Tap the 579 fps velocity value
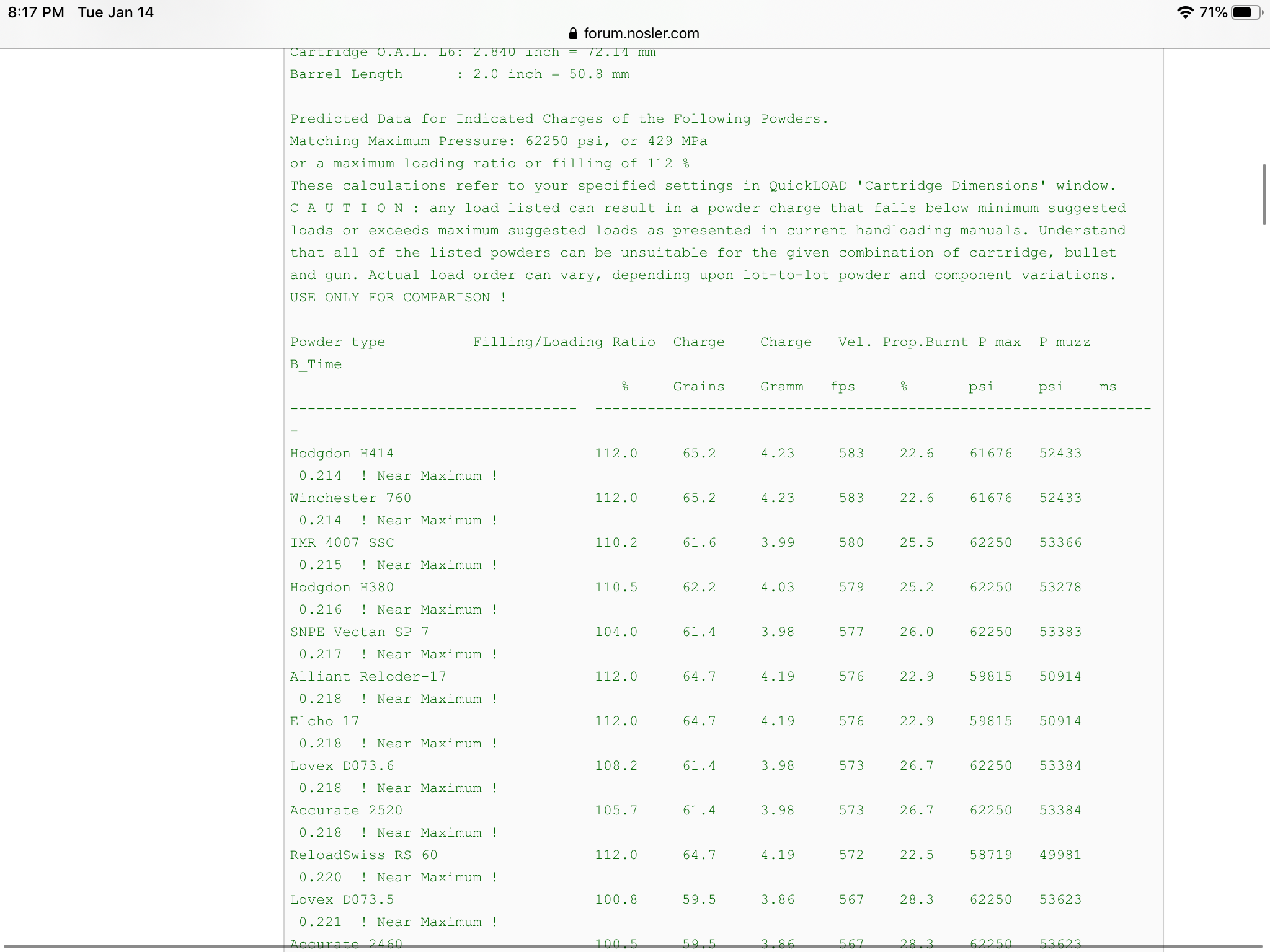Image resolution: width=1270 pixels, height=952 pixels. 851,588
